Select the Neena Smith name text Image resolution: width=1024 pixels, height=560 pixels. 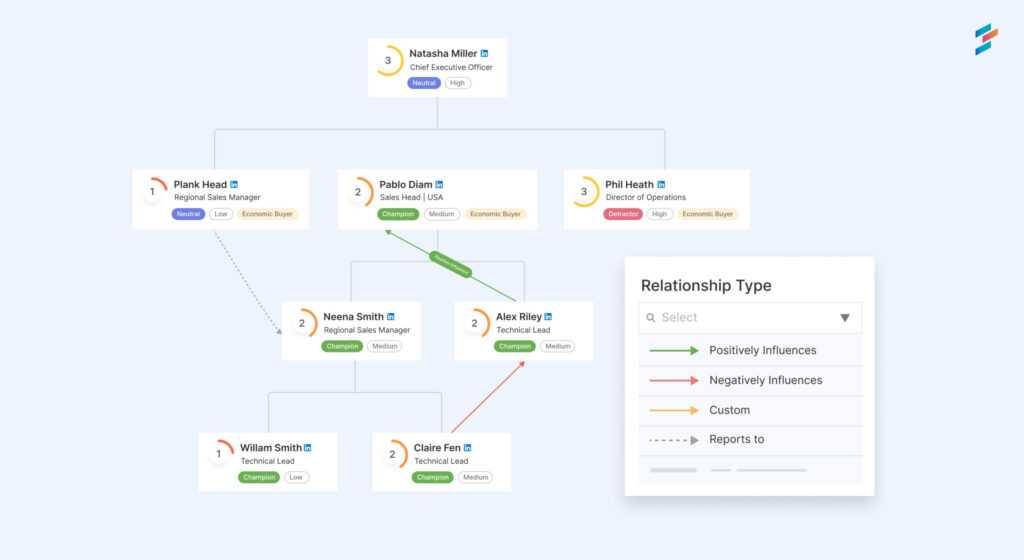(353, 317)
